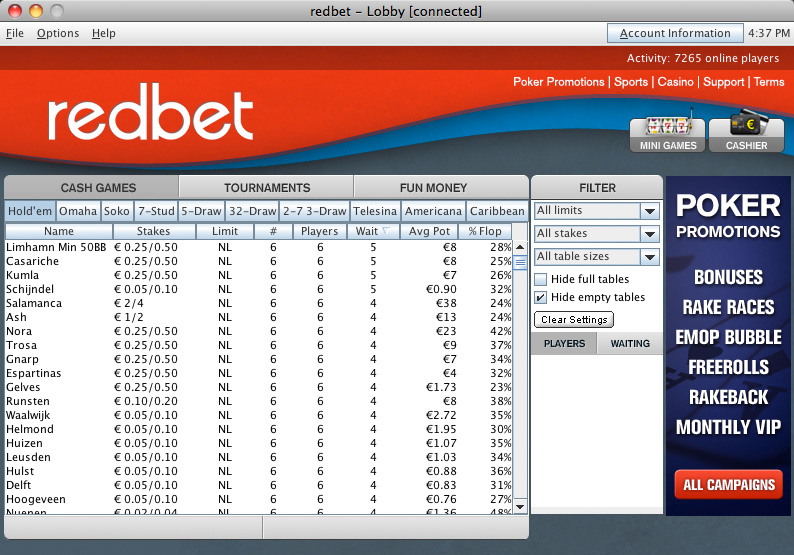Select the Delft table row
This screenshot has width=794, height=555.
click(259, 485)
